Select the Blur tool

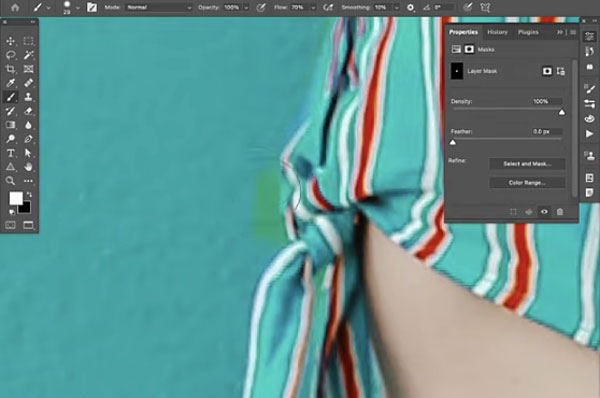[28, 125]
